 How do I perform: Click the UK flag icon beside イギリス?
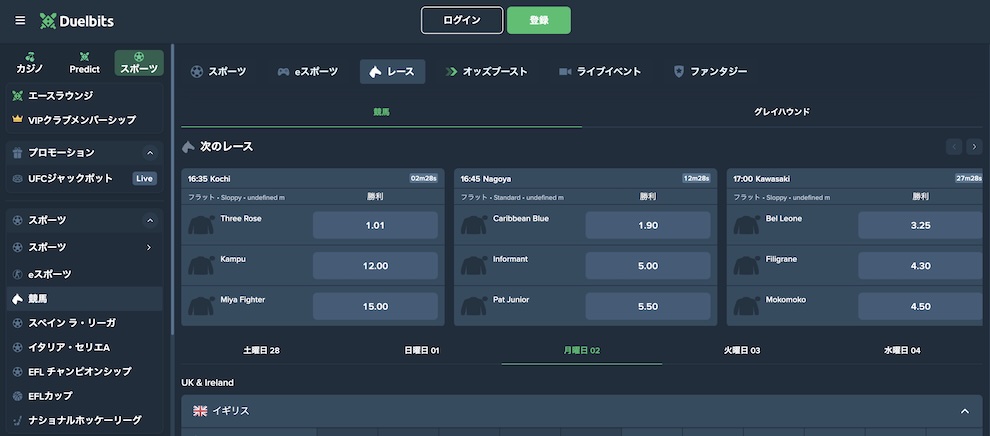(200, 411)
